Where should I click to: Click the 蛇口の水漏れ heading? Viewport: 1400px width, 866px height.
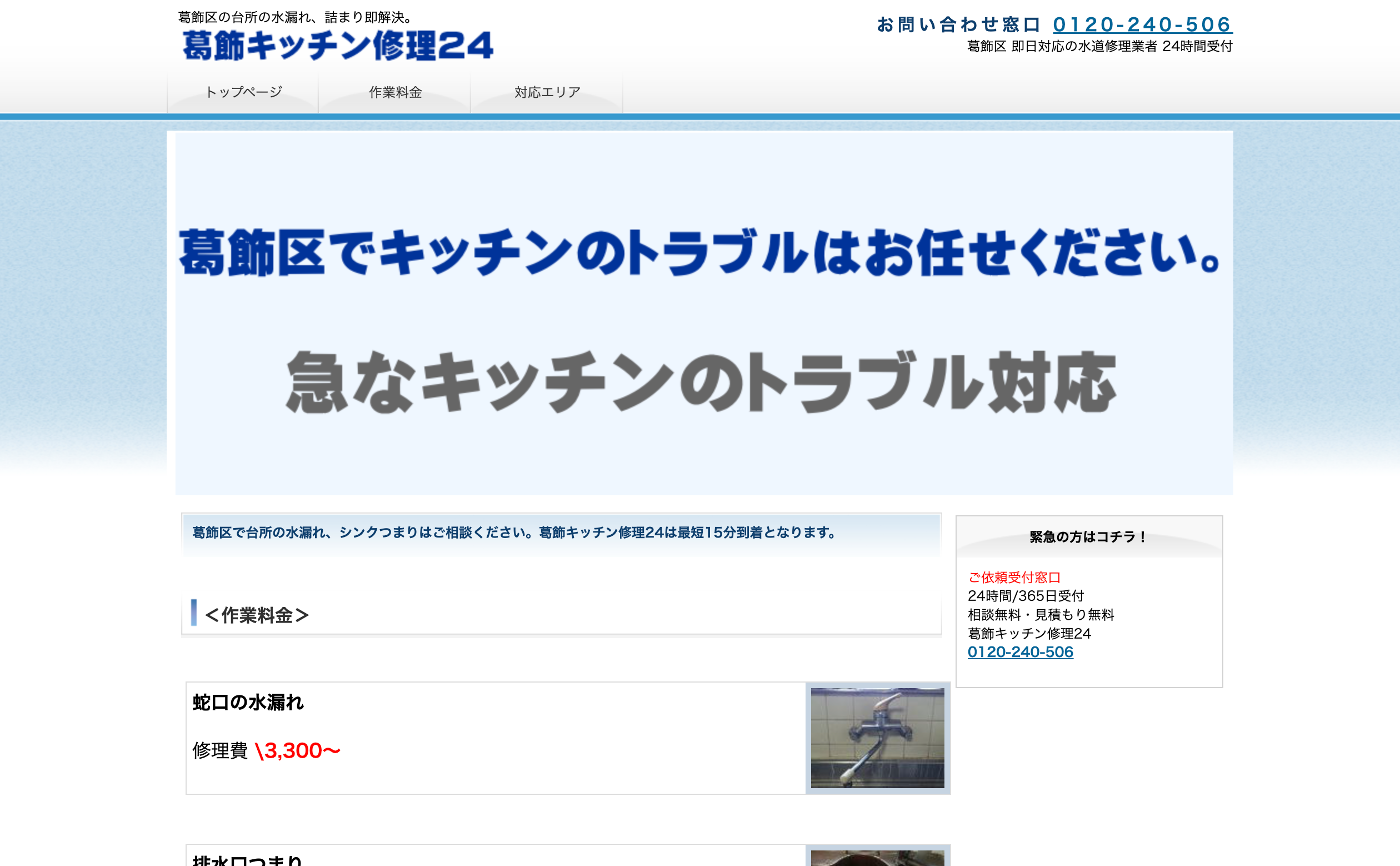[x=248, y=702]
